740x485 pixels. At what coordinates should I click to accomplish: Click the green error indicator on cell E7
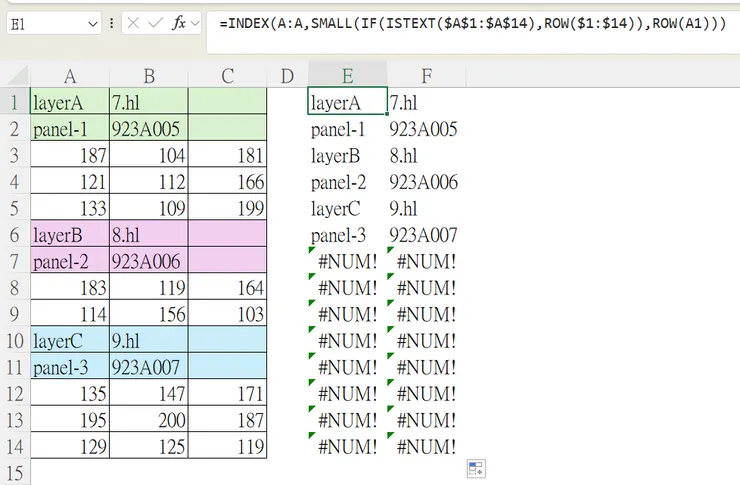[313, 251]
